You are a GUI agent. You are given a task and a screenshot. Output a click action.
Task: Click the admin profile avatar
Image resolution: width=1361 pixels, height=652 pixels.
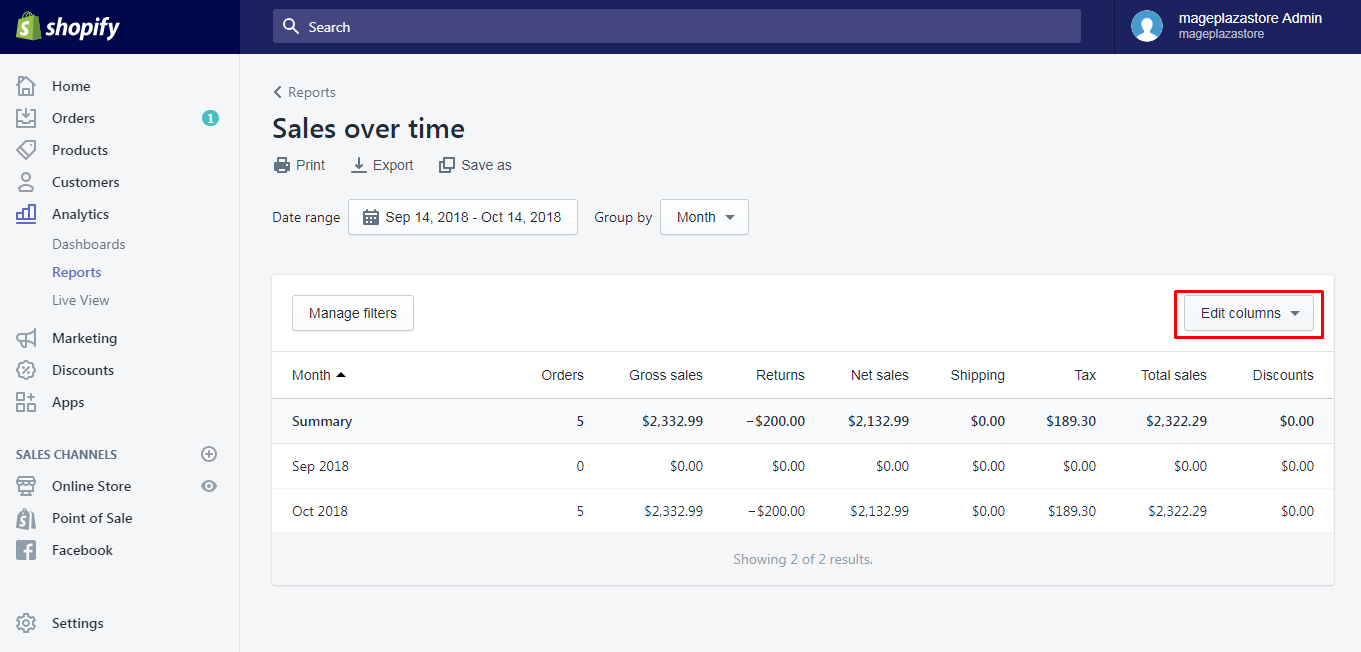pos(1147,26)
